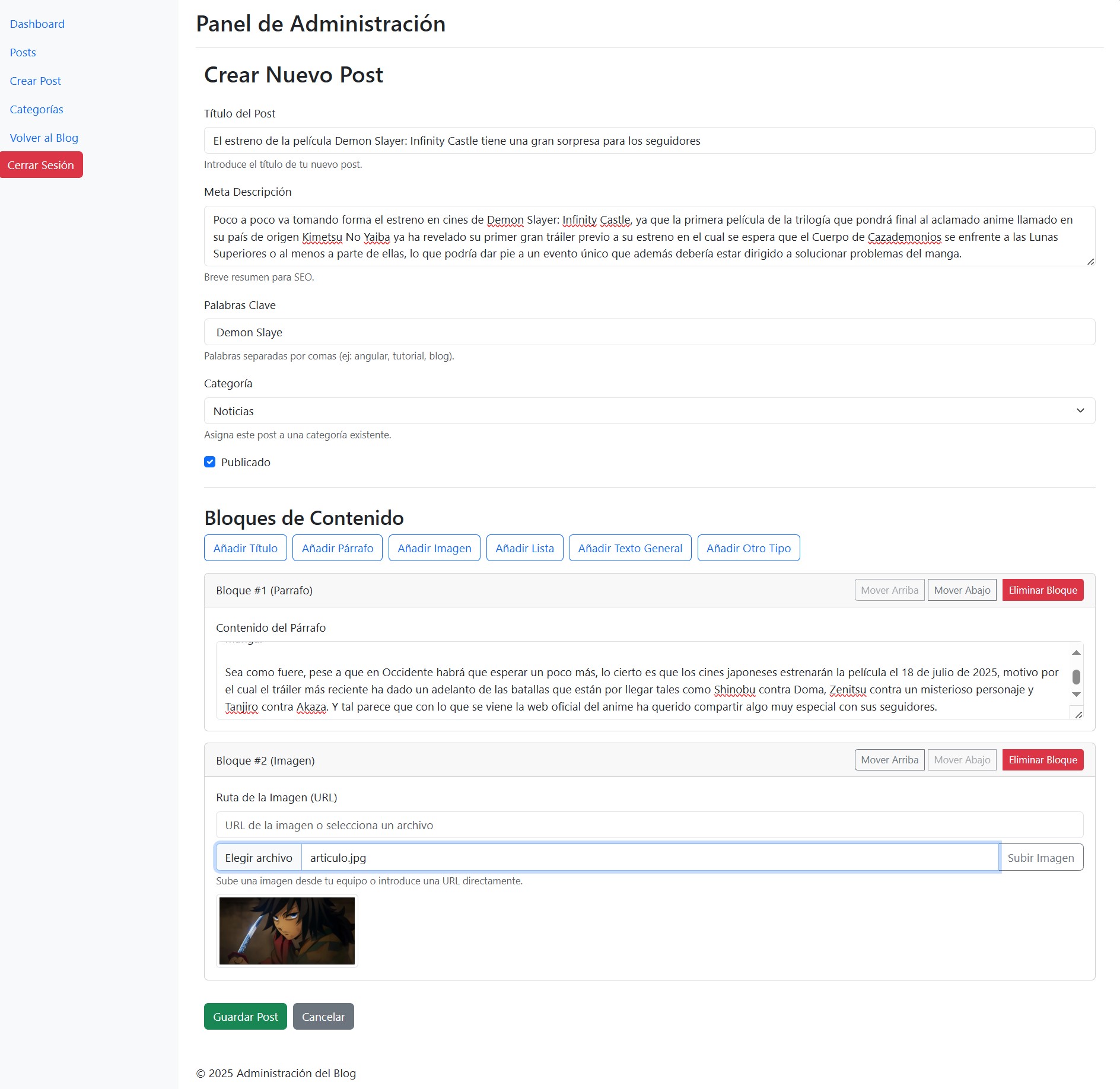Click Elegir archivo file chooser button
1120x1089 pixels.
[x=259, y=858]
